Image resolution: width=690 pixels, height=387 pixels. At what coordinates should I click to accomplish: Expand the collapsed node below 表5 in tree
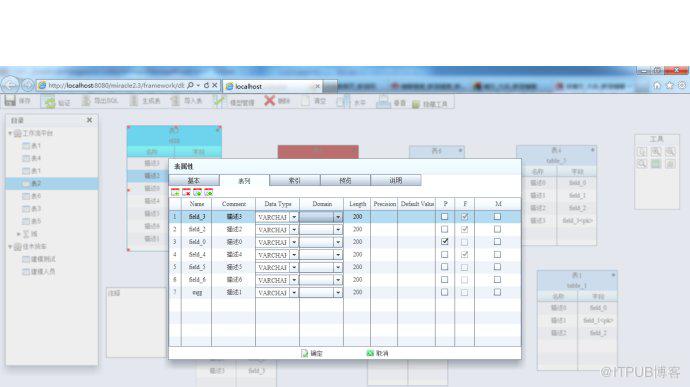coord(18,234)
